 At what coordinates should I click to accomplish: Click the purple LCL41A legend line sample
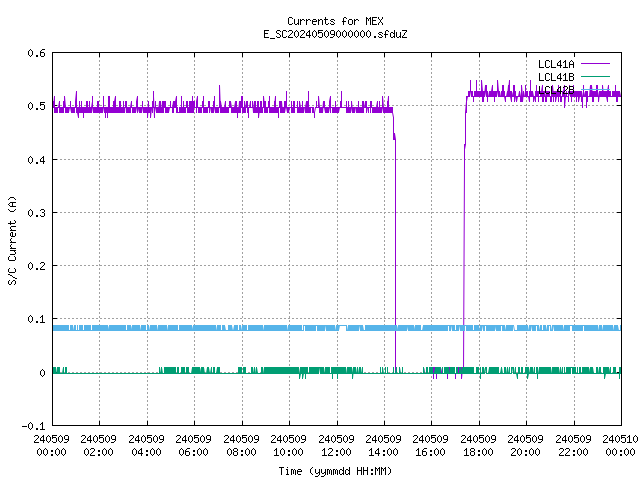(596, 64)
